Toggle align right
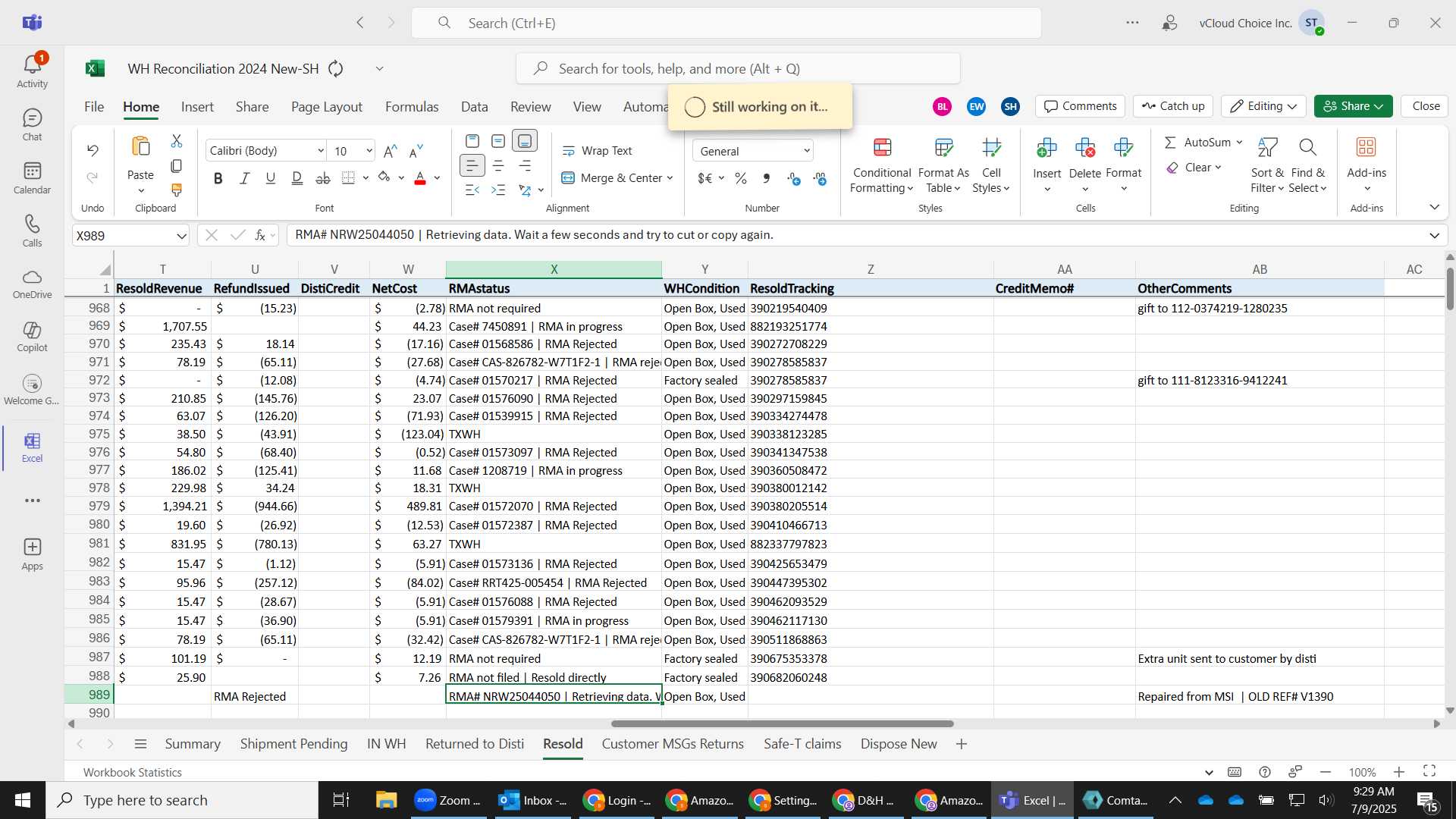1456x819 pixels. [525, 165]
